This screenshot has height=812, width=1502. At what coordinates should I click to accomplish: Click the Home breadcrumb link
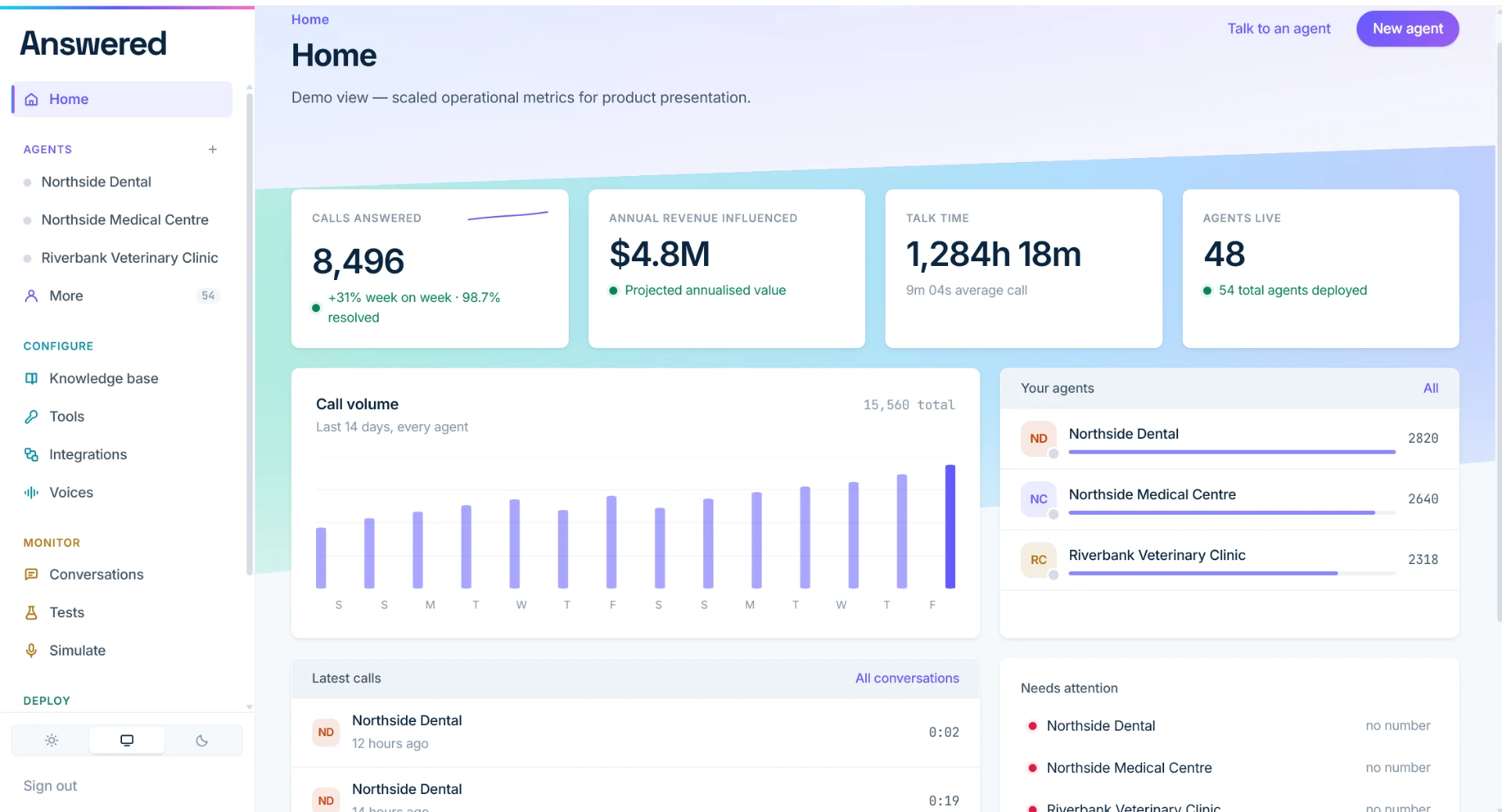pos(310,20)
